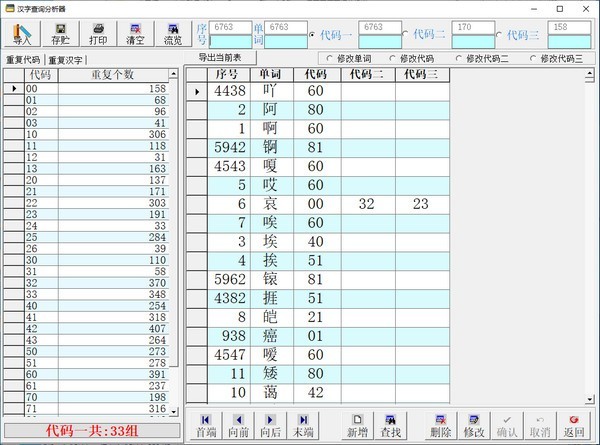Click the 单词 column header
The width and height of the screenshot is (600, 445).
coord(272,75)
